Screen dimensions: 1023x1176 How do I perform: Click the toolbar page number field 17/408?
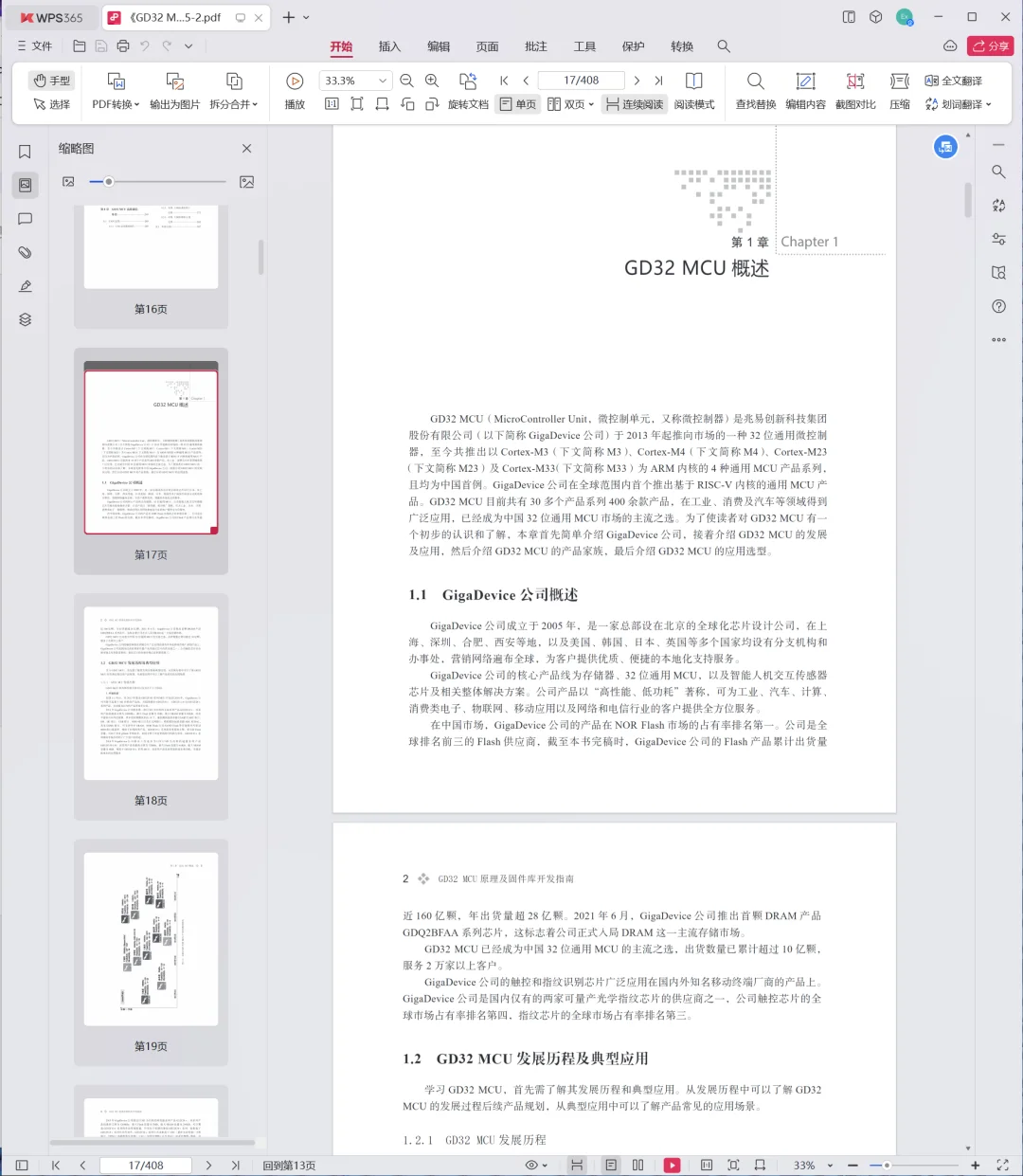pos(581,81)
